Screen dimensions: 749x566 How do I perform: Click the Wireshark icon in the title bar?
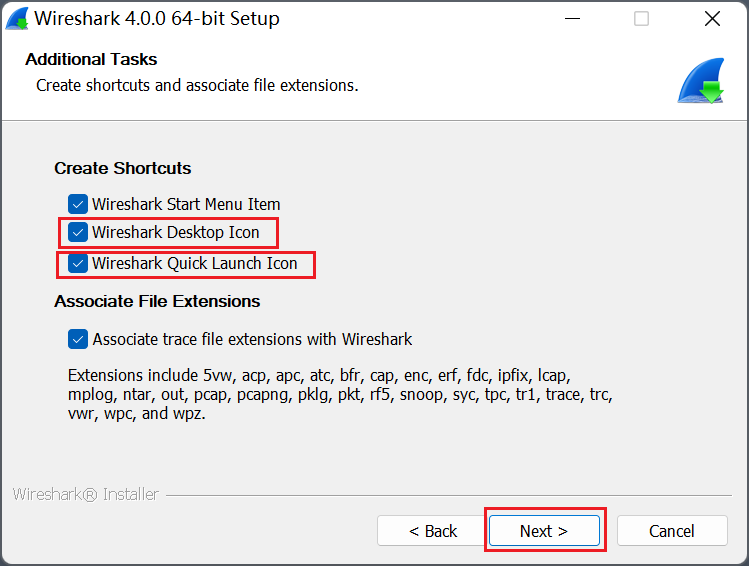pyautogui.click(x=17, y=19)
